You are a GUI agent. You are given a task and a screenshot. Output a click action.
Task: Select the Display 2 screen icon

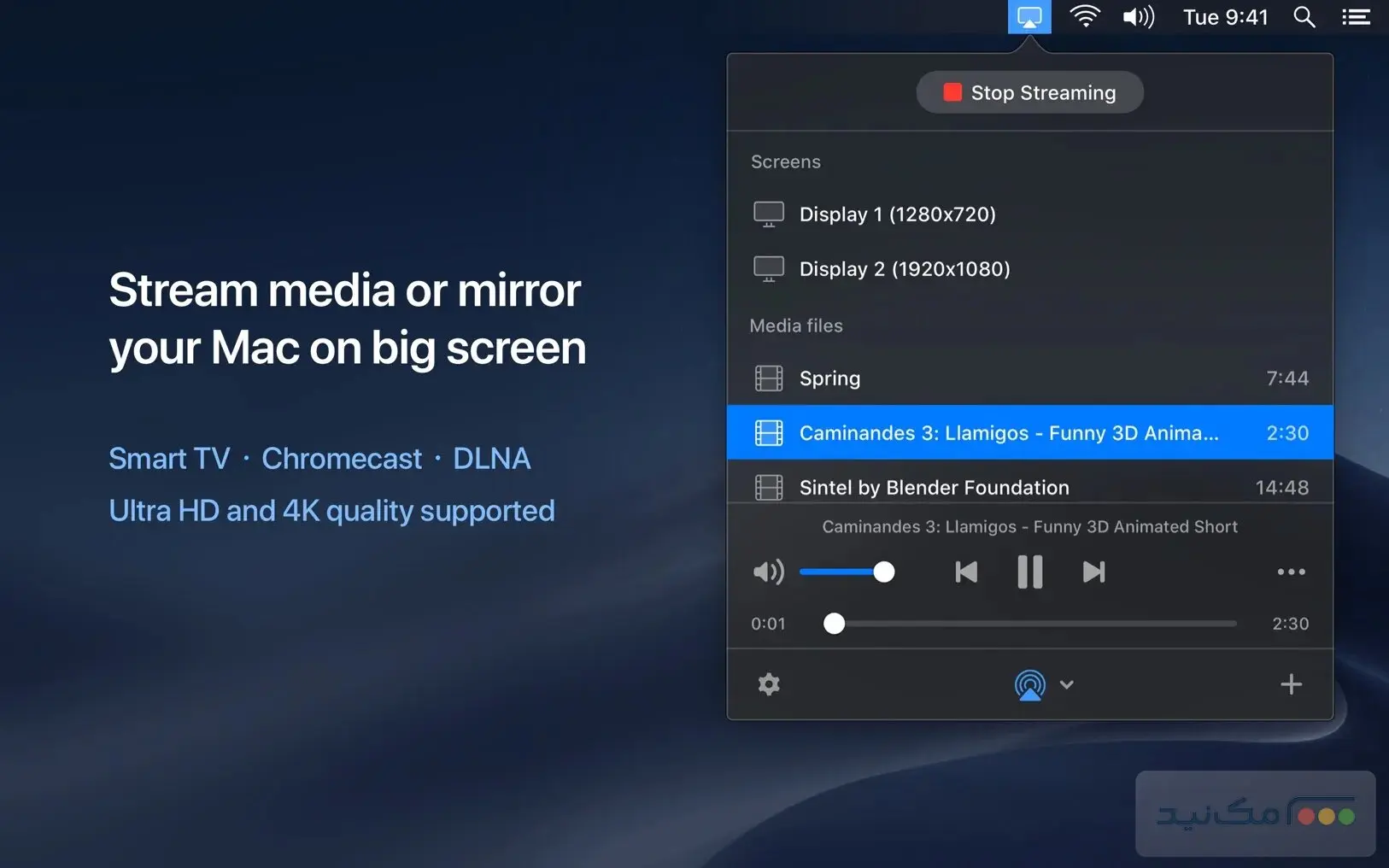click(768, 268)
